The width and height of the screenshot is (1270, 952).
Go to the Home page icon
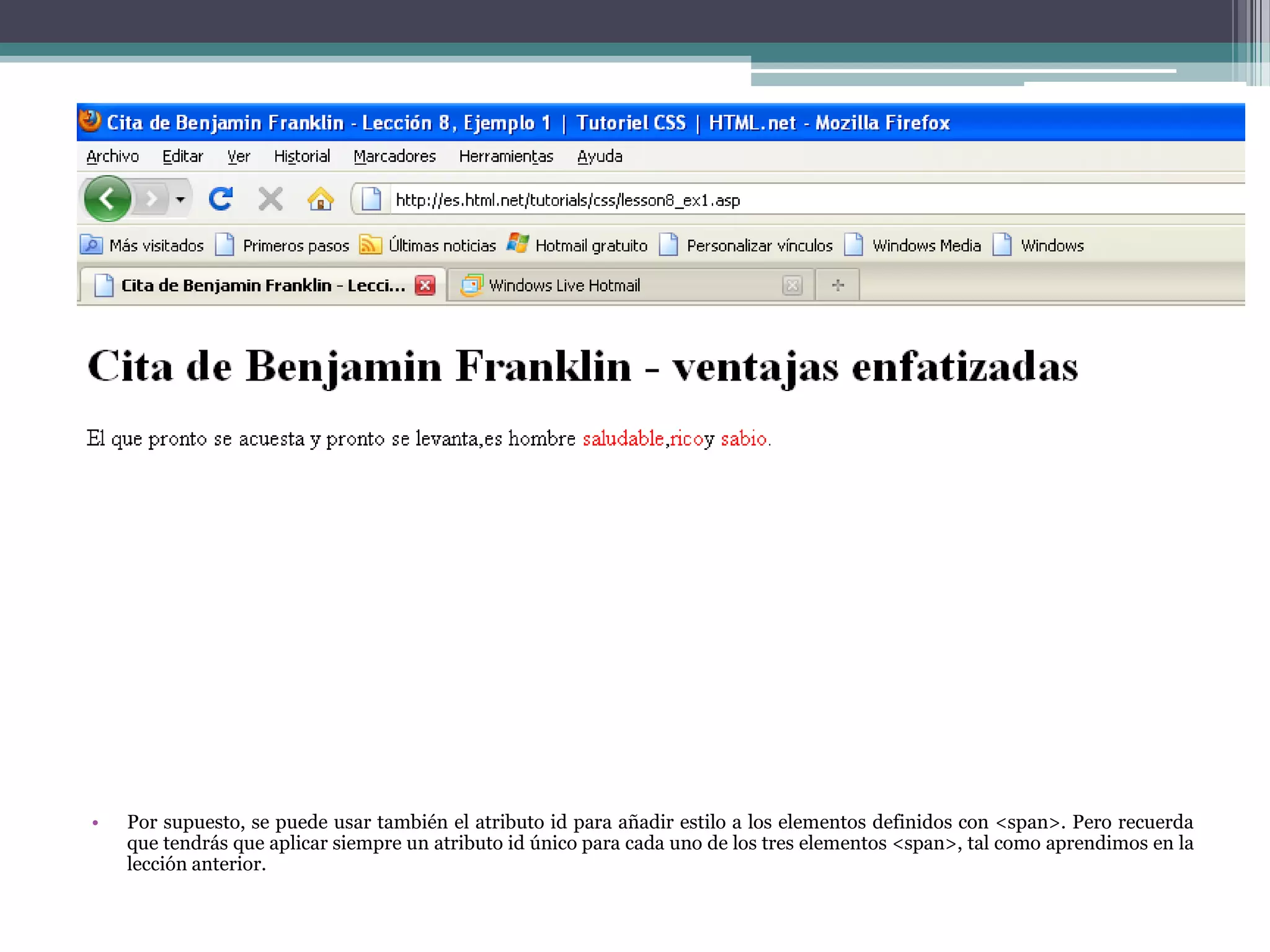coord(321,199)
